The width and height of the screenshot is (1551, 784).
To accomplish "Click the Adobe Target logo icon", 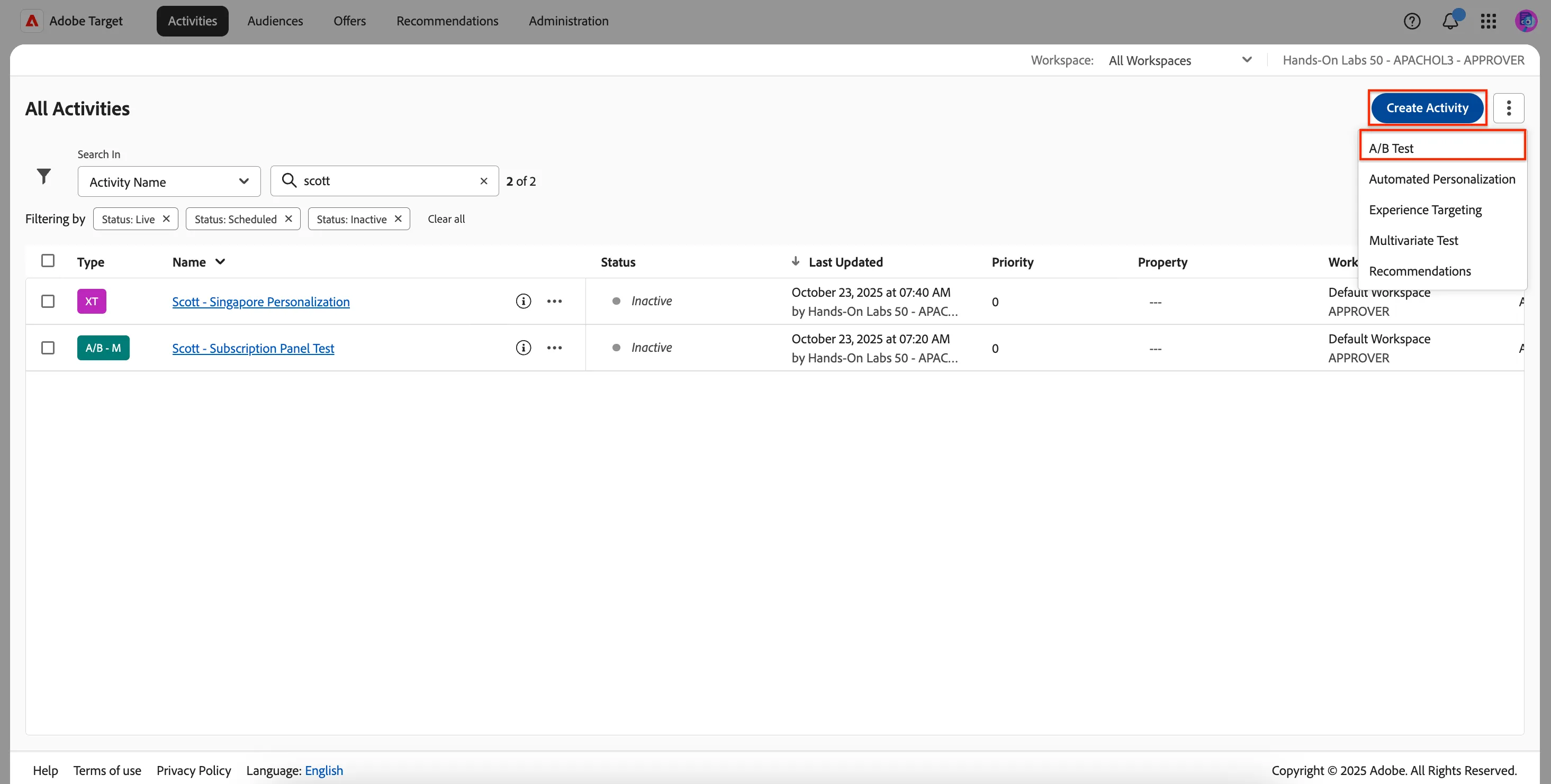I will click(x=32, y=21).
